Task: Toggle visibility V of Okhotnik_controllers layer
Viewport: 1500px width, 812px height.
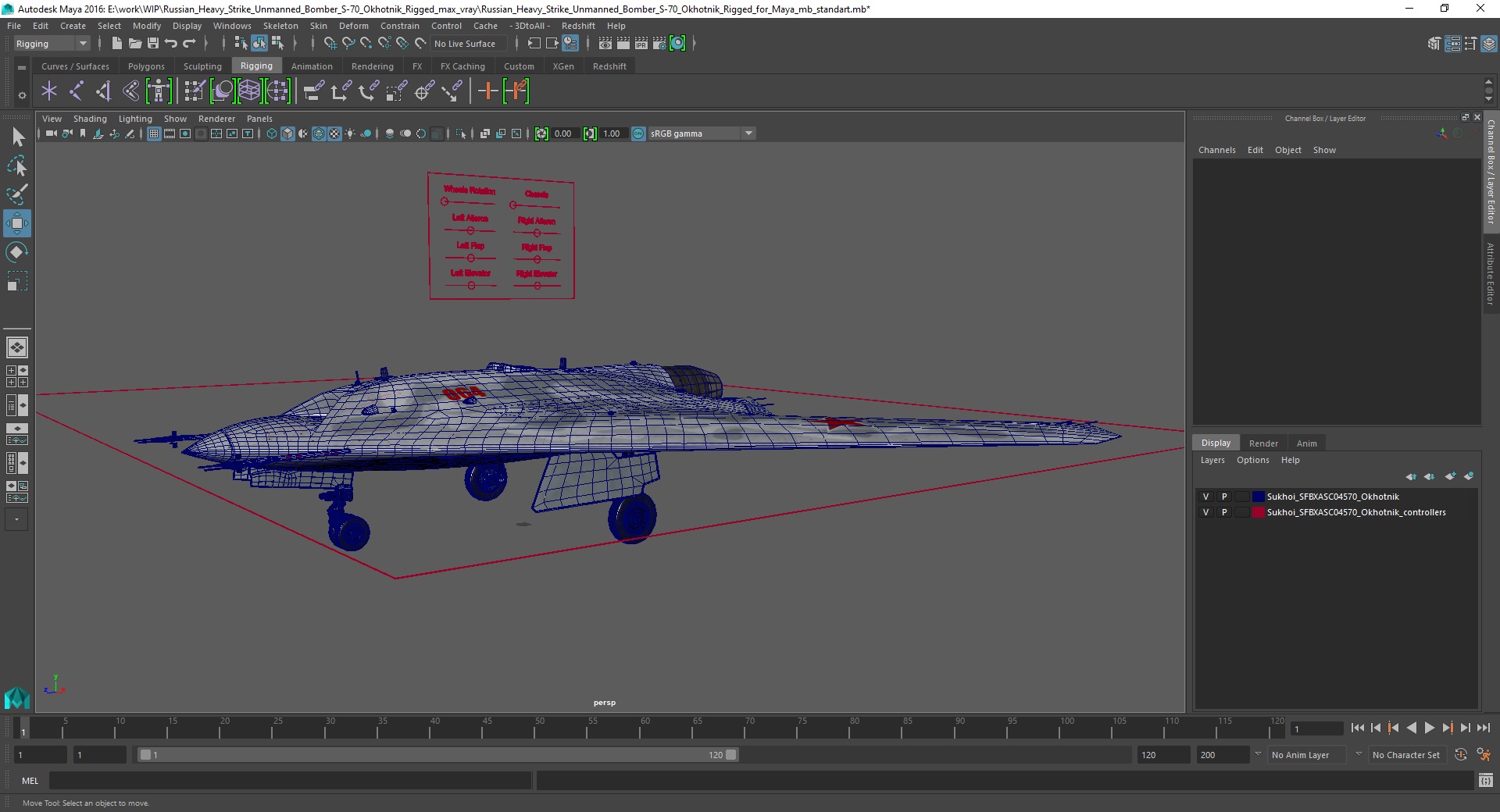Action: pyautogui.click(x=1205, y=512)
